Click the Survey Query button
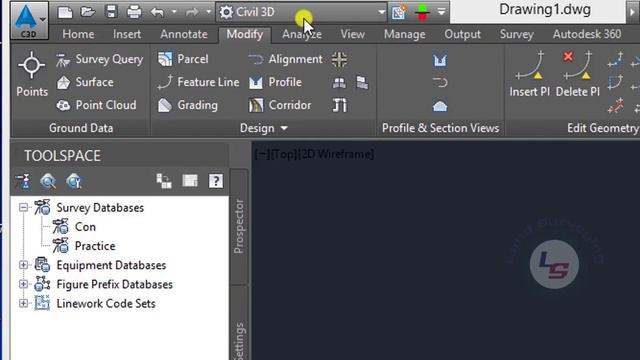Image resolution: width=640 pixels, height=360 pixels. [100, 60]
